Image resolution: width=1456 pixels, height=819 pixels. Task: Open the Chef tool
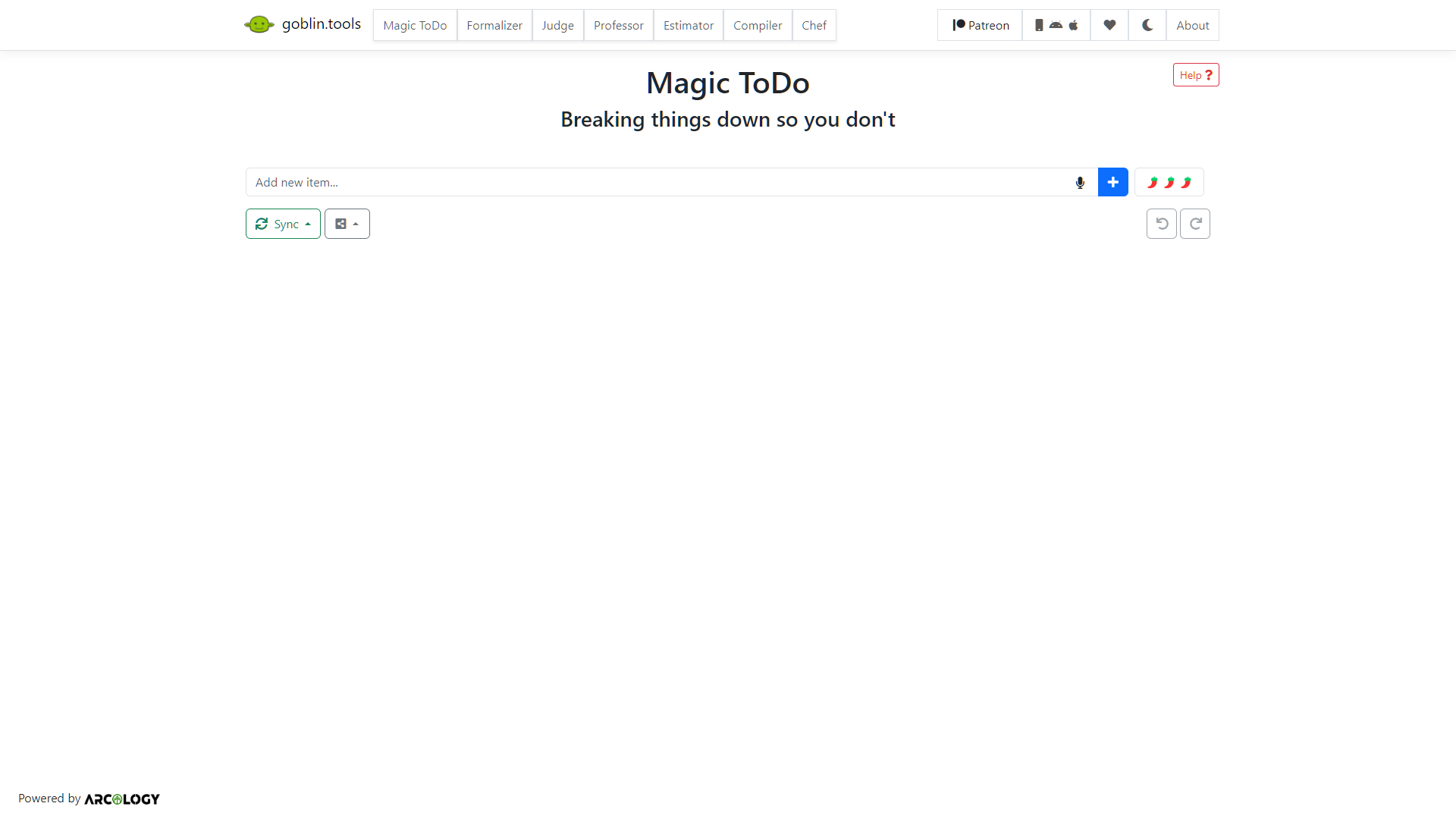click(x=814, y=25)
